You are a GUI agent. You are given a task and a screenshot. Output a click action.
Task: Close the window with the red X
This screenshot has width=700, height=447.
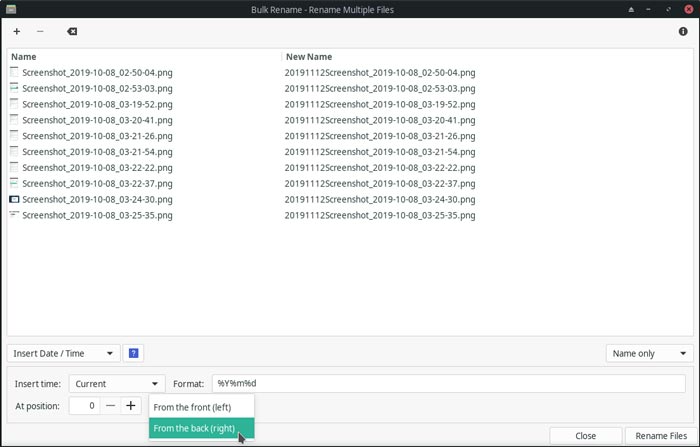[x=688, y=9]
